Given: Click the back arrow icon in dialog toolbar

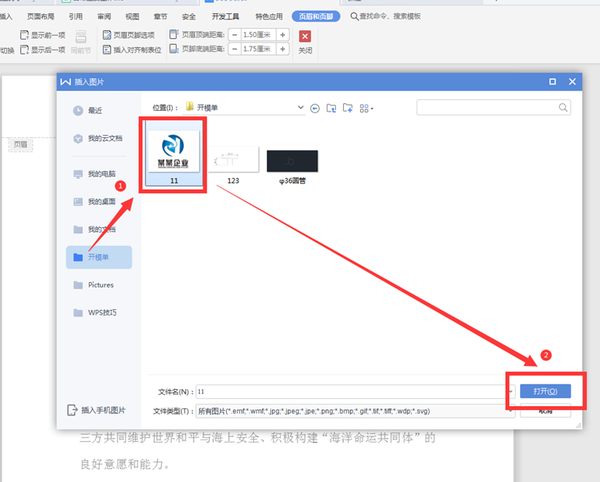Looking at the screenshot, I should tap(315, 107).
